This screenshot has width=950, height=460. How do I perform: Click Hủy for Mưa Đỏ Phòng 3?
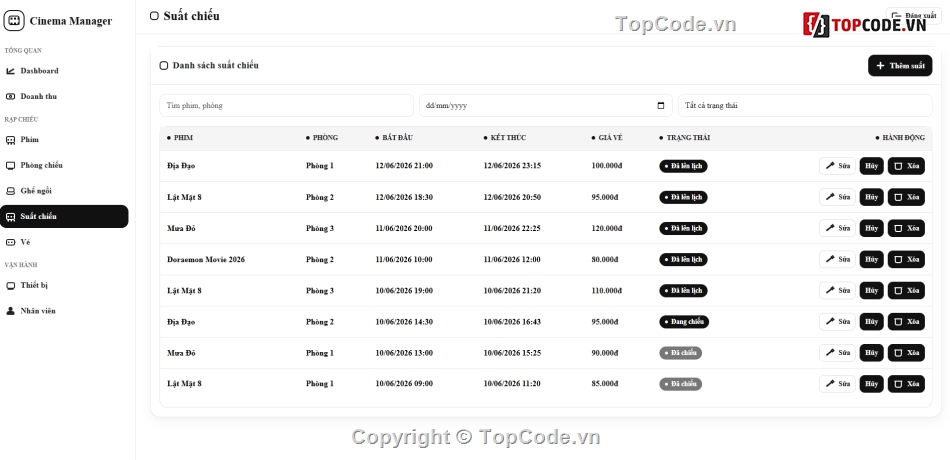point(871,228)
